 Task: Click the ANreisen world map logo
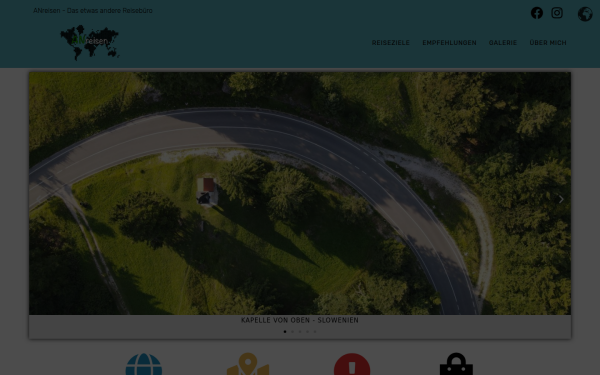[90, 42]
